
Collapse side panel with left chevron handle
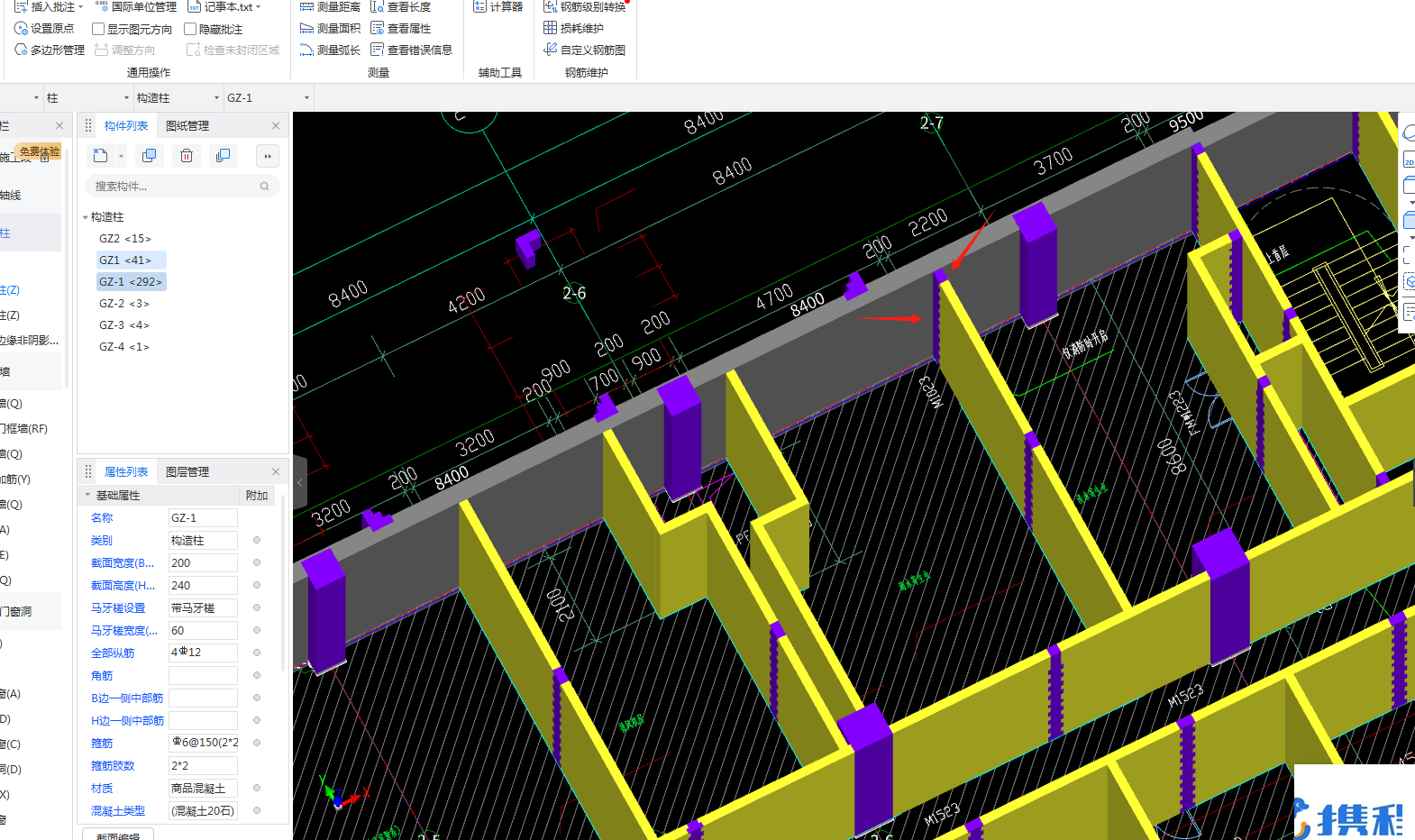[x=300, y=483]
